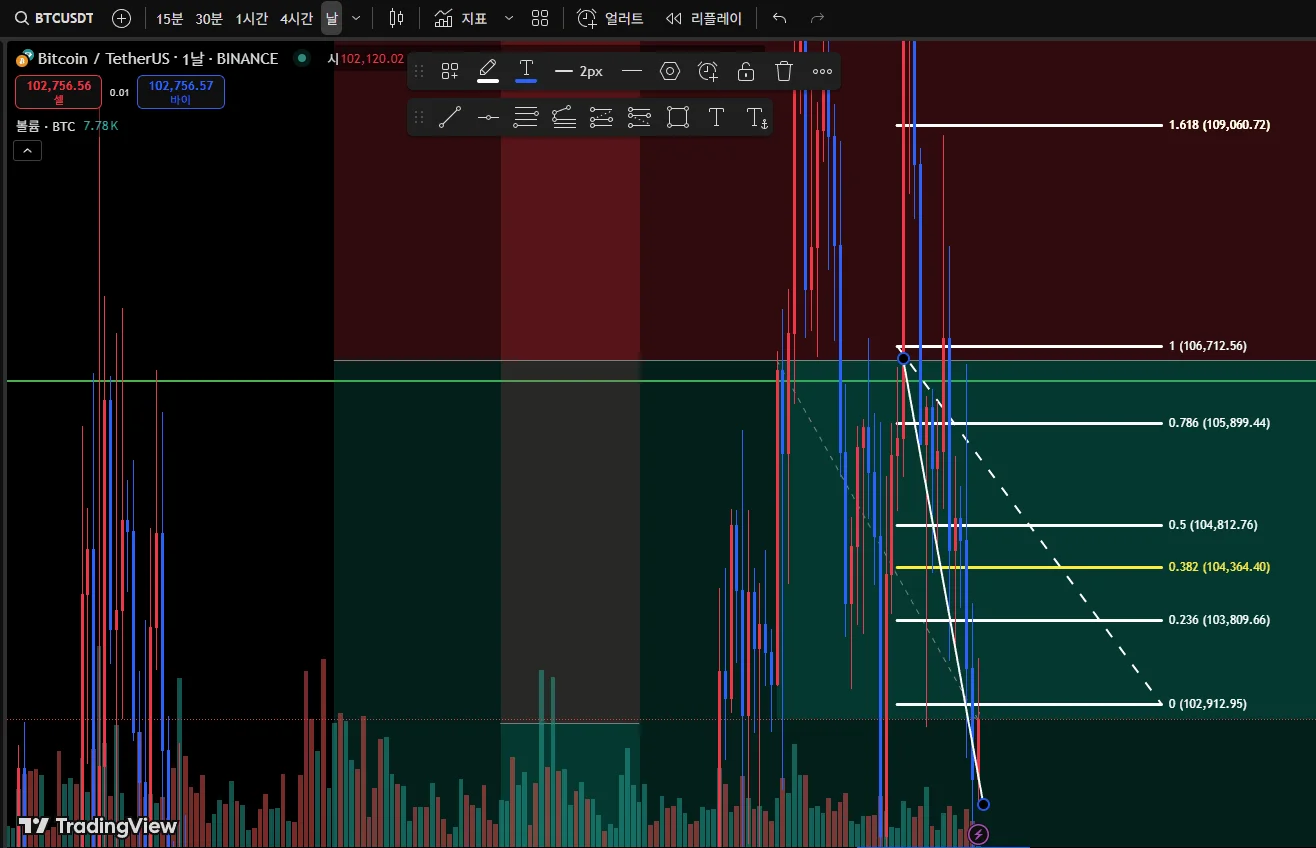
Task: Undo the last chart action
Action: point(780,18)
